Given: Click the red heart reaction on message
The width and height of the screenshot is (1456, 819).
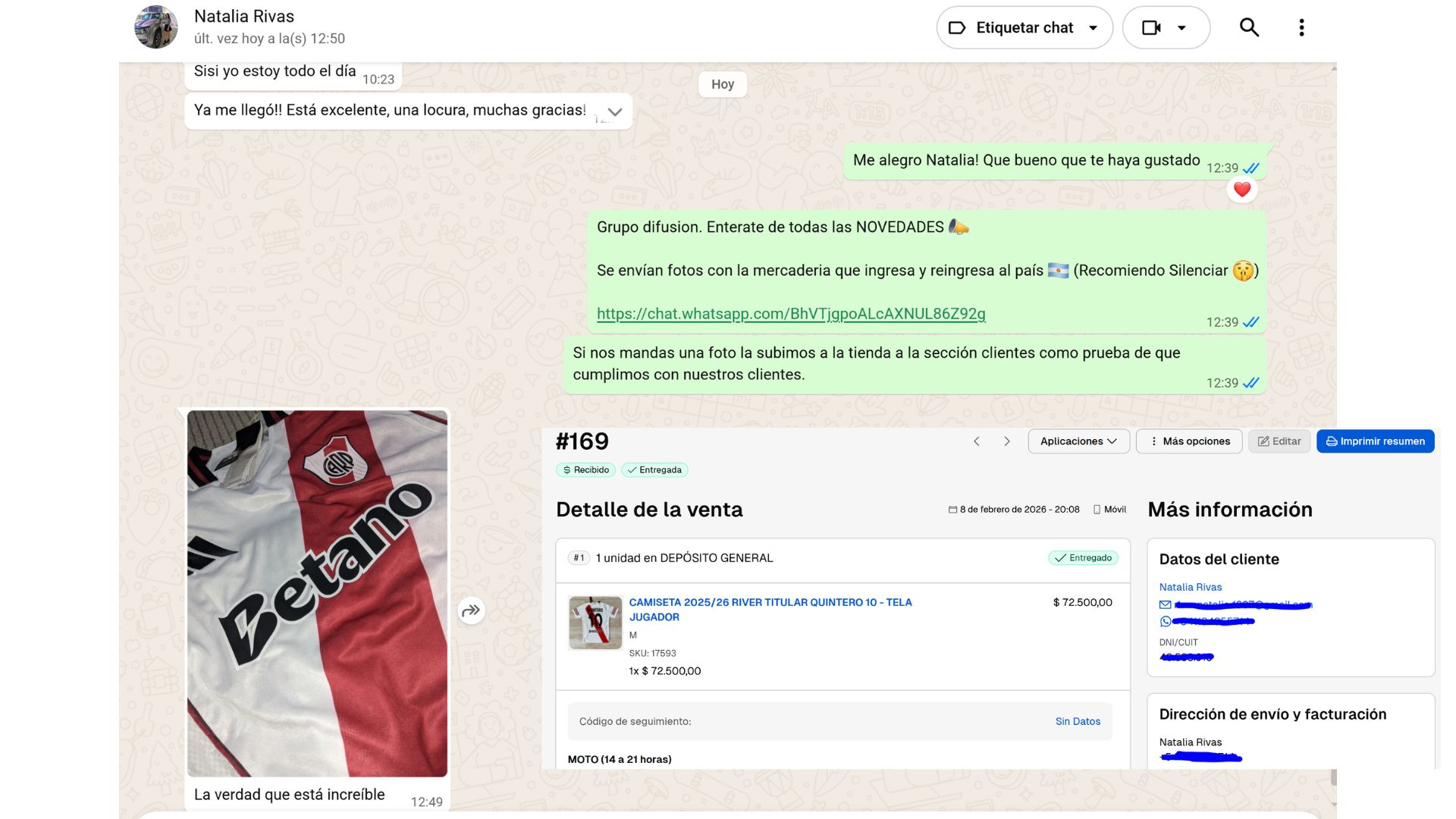Looking at the screenshot, I should pyautogui.click(x=1241, y=190).
